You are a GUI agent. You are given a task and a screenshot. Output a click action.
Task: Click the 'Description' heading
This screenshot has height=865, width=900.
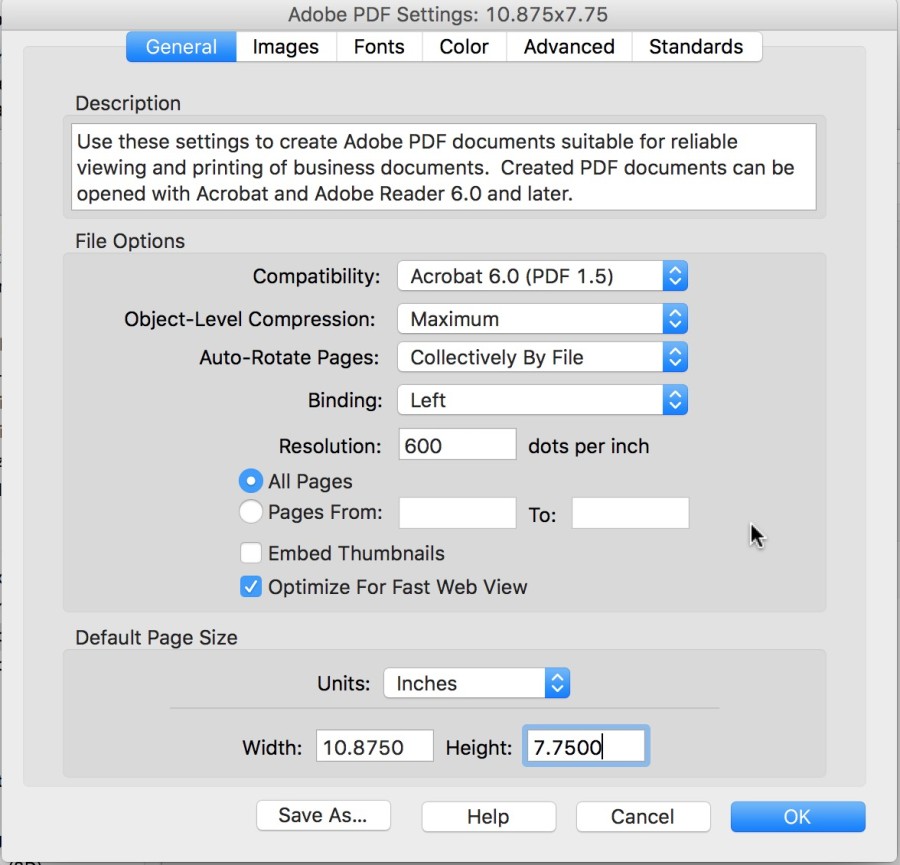(128, 103)
